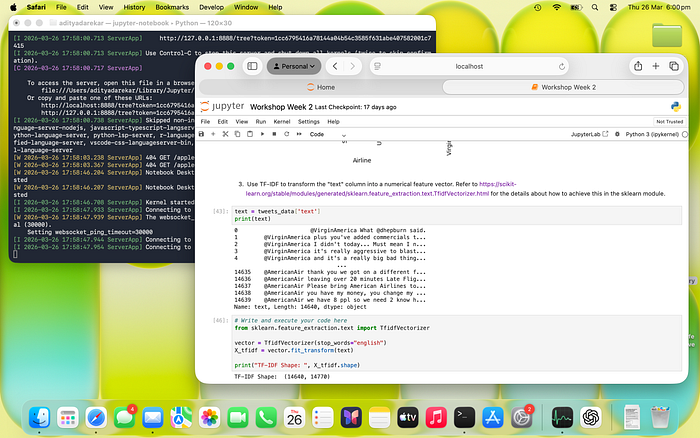Save the notebook with the save icon
700x438 pixels.
(202, 133)
